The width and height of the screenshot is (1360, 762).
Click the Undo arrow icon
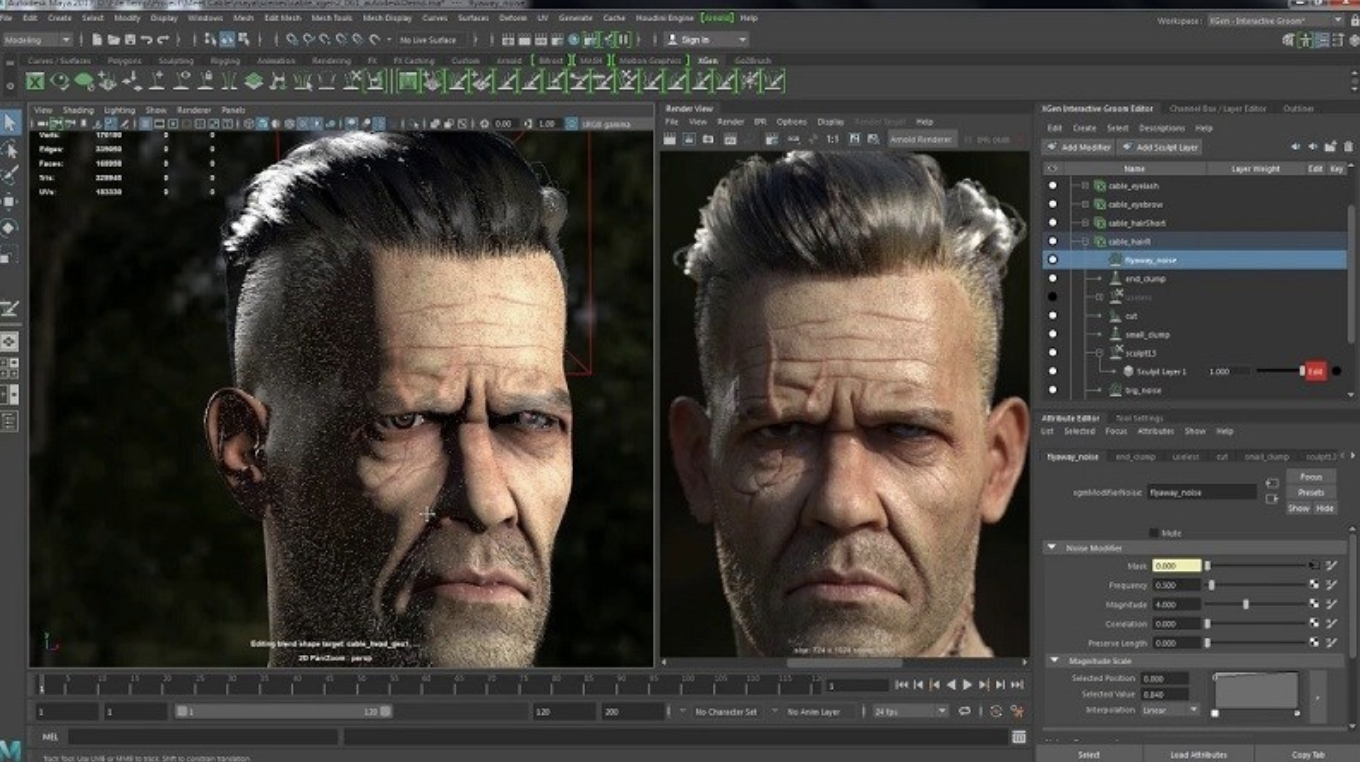(147, 40)
